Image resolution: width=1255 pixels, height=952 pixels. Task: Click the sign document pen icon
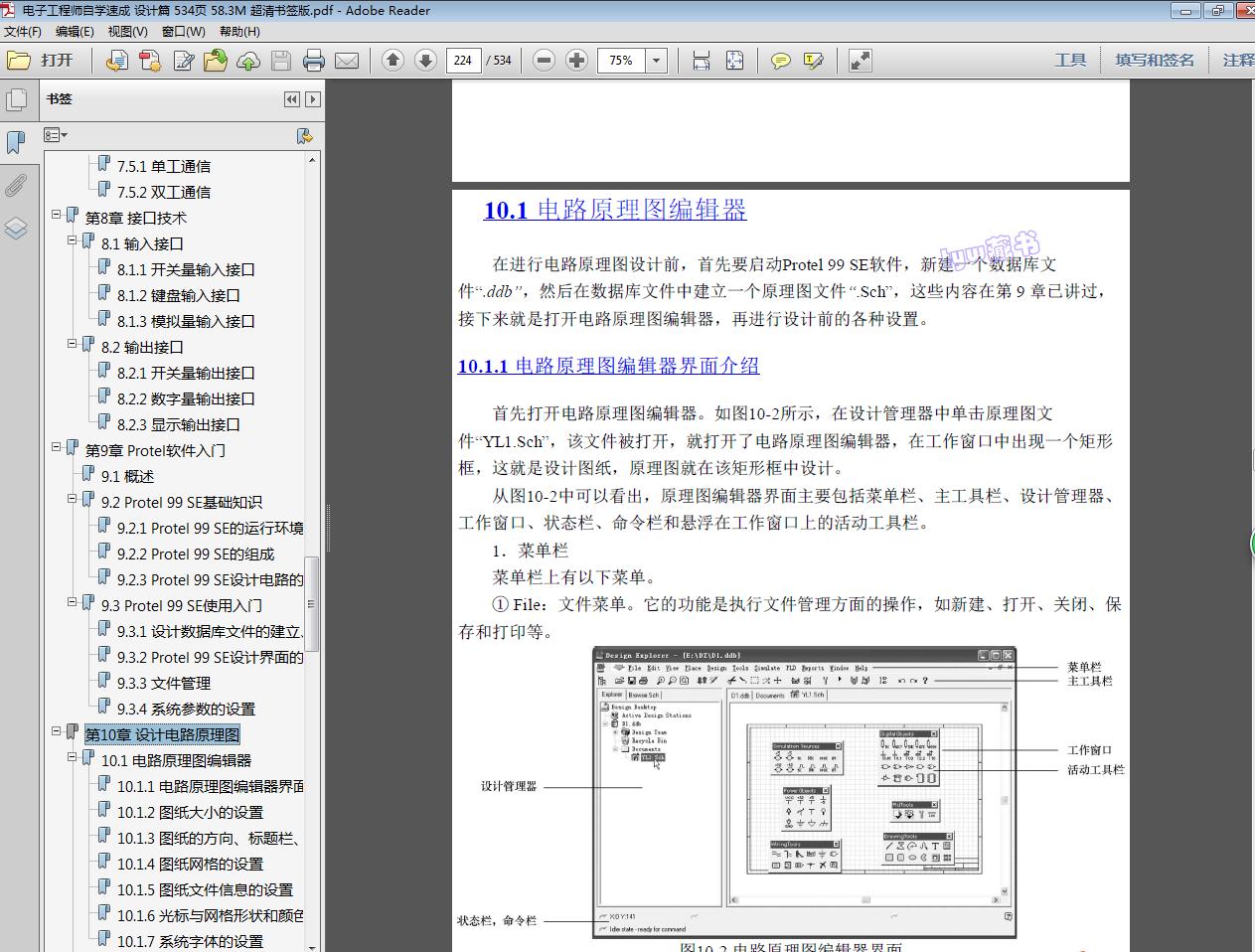184,61
